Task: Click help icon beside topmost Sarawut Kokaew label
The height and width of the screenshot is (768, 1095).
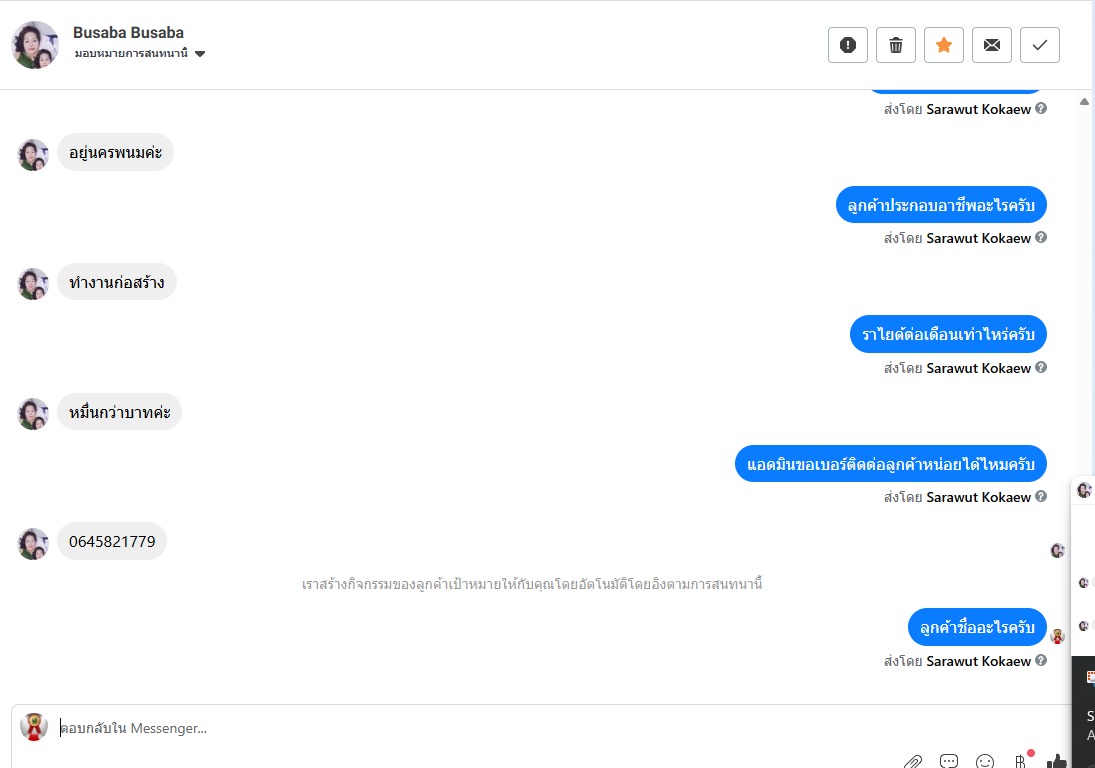Action: pos(1041,108)
